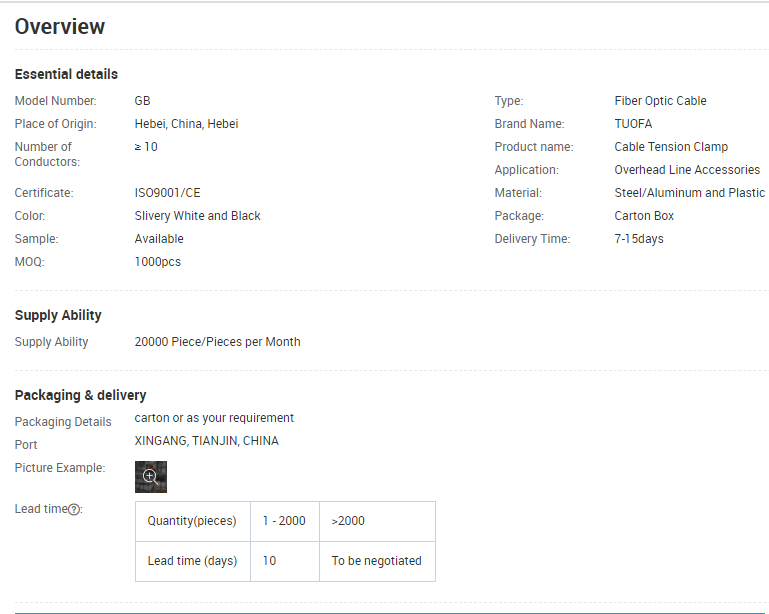Select the MOQ value 1000pcs
Screen dimensions: 769x614
(x=157, y=262)
